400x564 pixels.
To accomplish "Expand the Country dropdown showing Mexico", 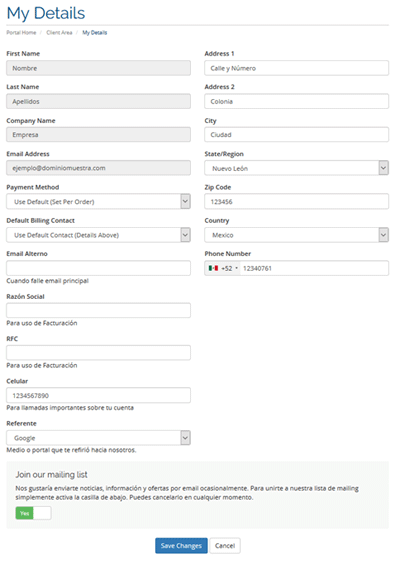I will [296, 235].
